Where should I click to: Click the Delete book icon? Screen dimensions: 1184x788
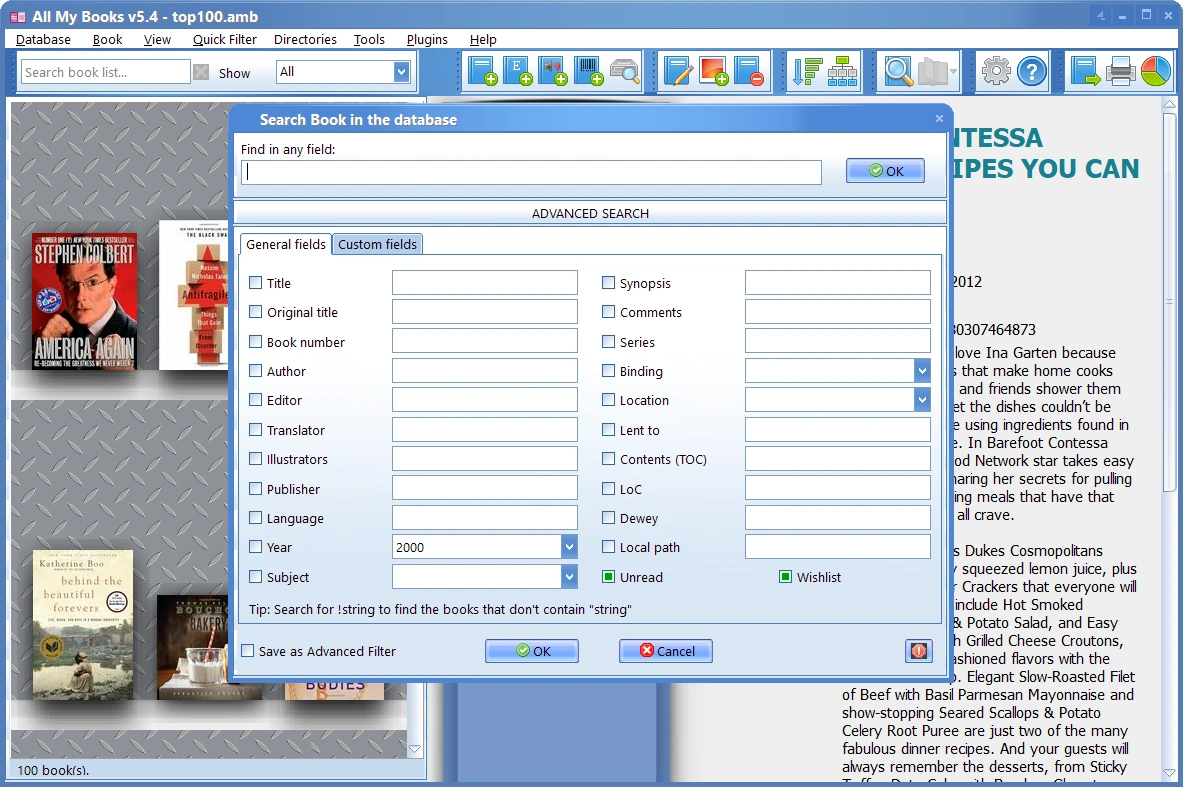(749, 72)
